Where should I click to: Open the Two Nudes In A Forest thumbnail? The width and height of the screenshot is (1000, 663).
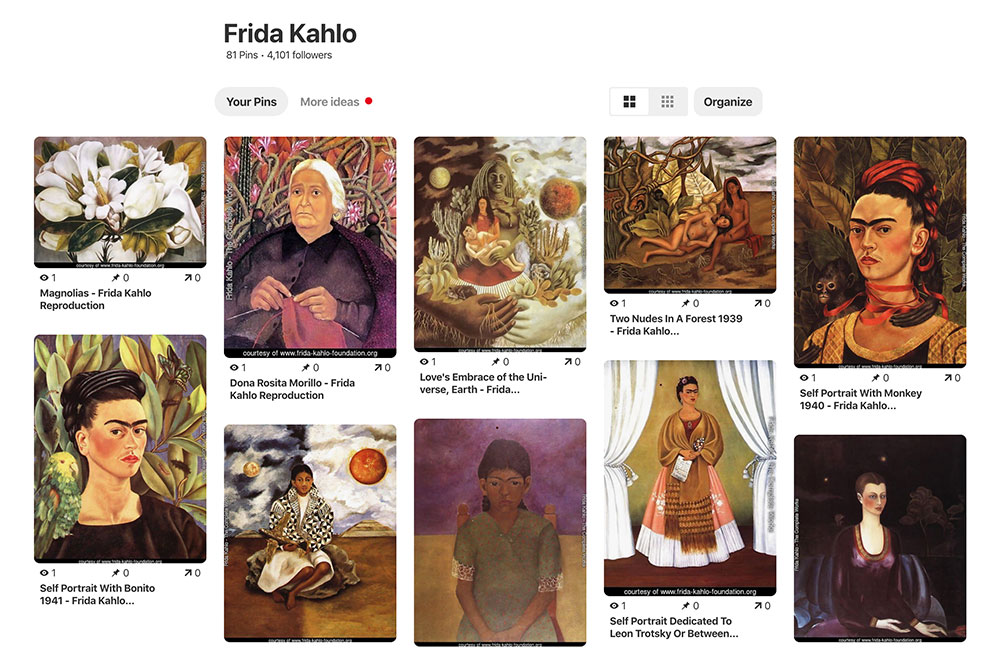(690, 215)
